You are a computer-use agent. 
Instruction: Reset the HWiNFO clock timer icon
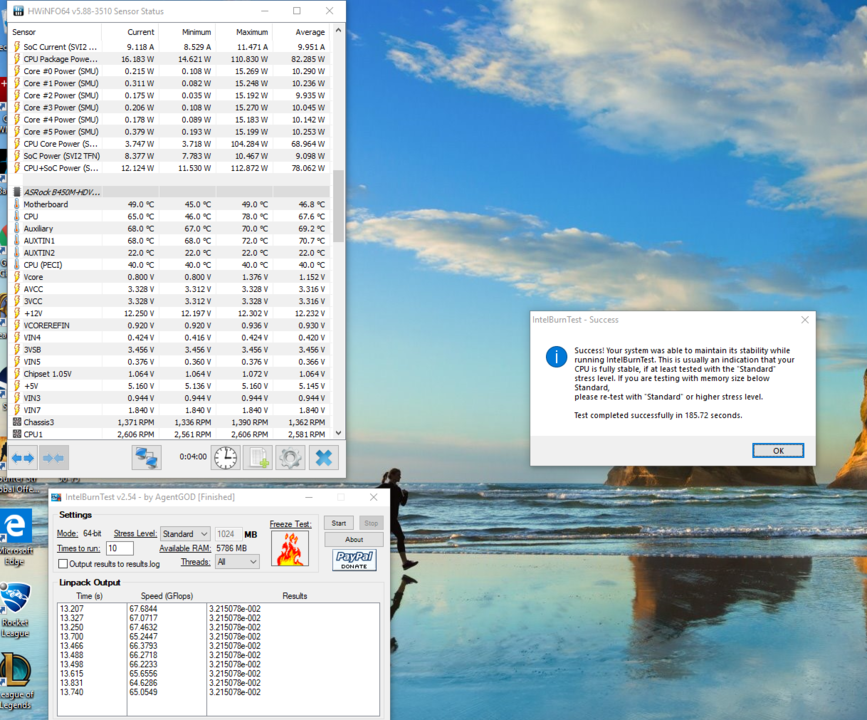click(226, 458)
